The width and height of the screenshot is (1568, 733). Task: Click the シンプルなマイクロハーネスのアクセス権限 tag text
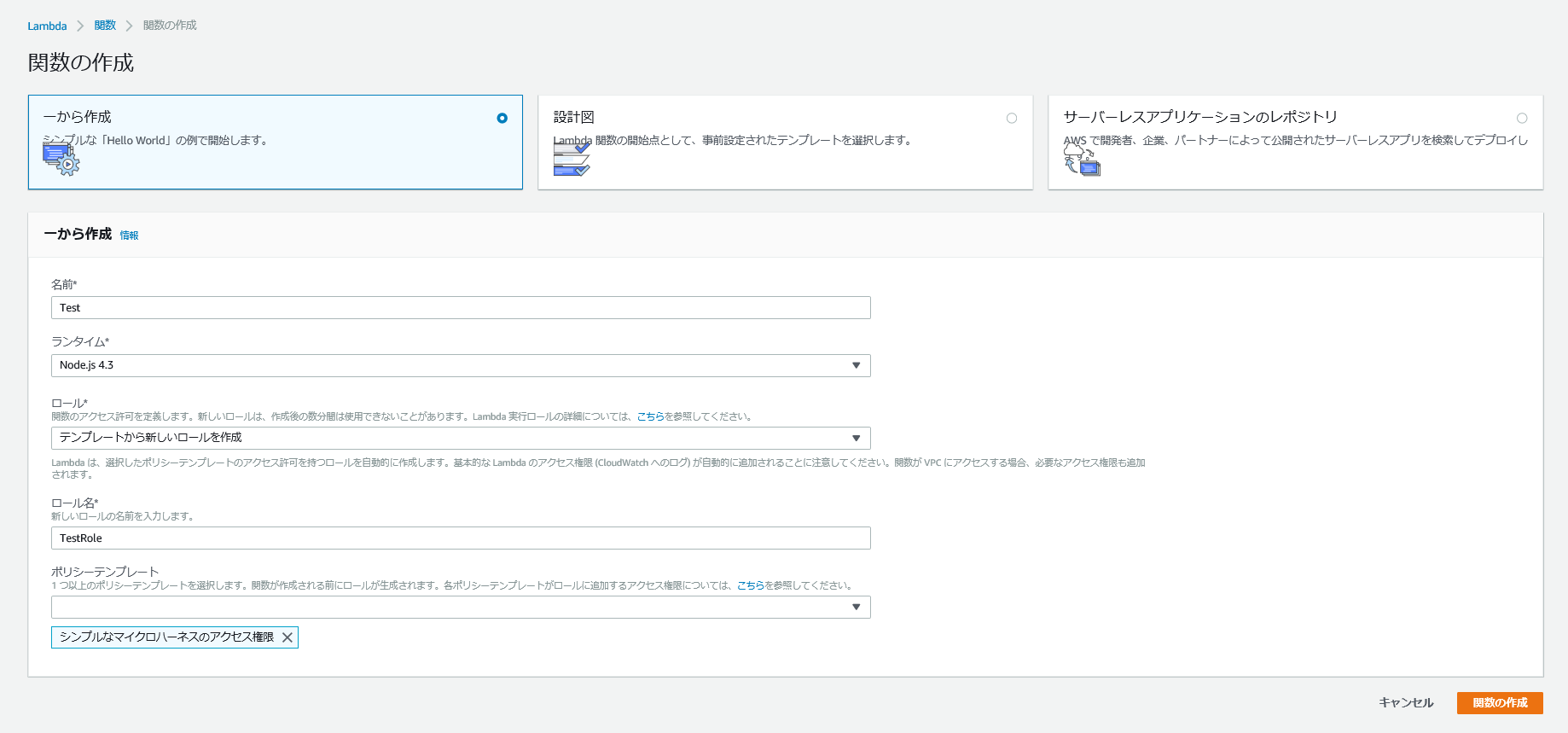(x=166, y=637)
